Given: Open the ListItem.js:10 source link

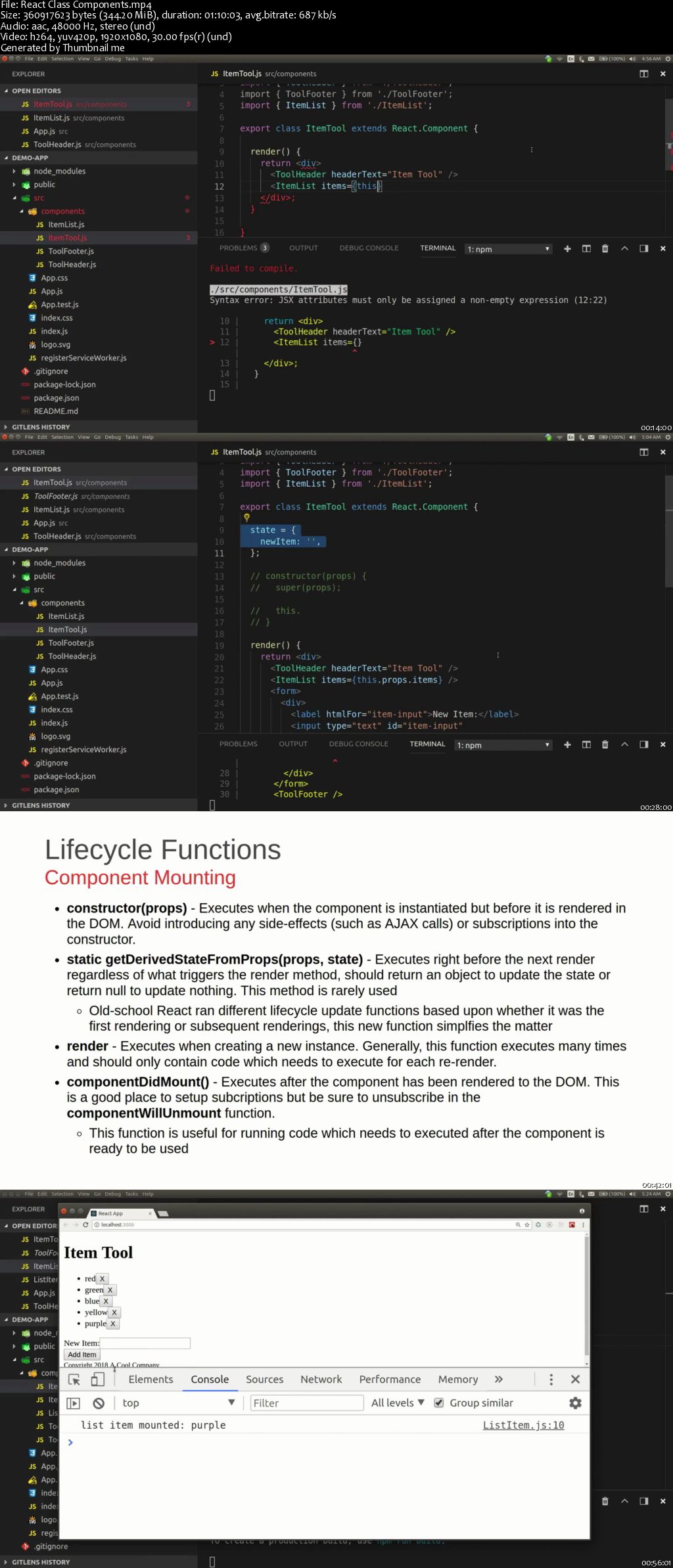Looking at the screenshot, I should point(523,1425).
